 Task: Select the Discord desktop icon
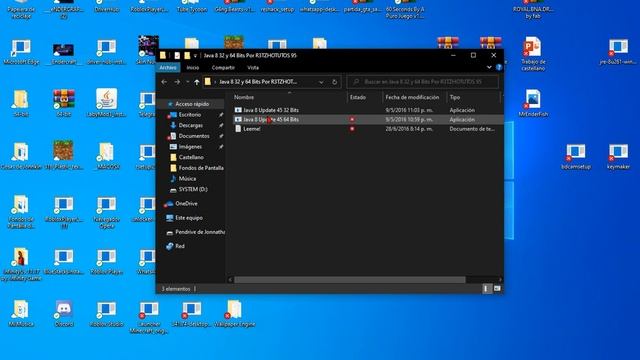point(64,313)
